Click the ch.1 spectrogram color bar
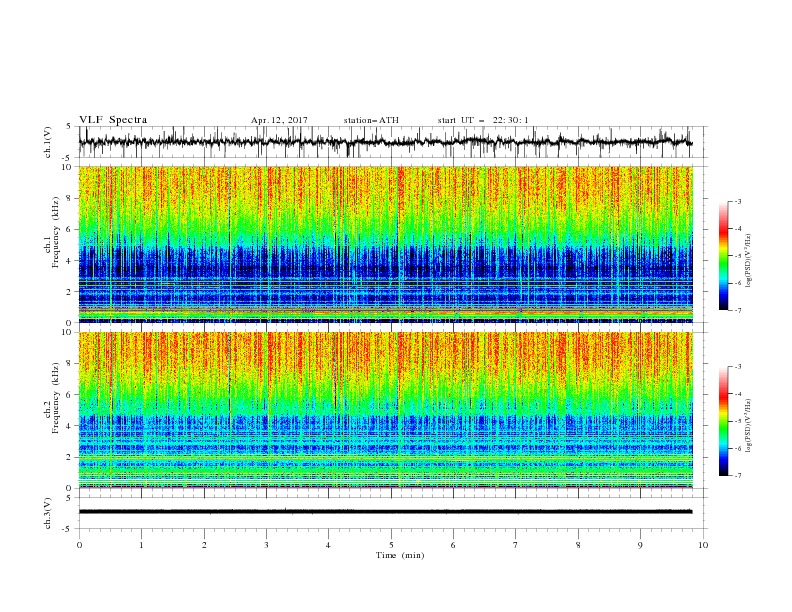This screenshot has width=792, height=612. [x=723, y=256]
